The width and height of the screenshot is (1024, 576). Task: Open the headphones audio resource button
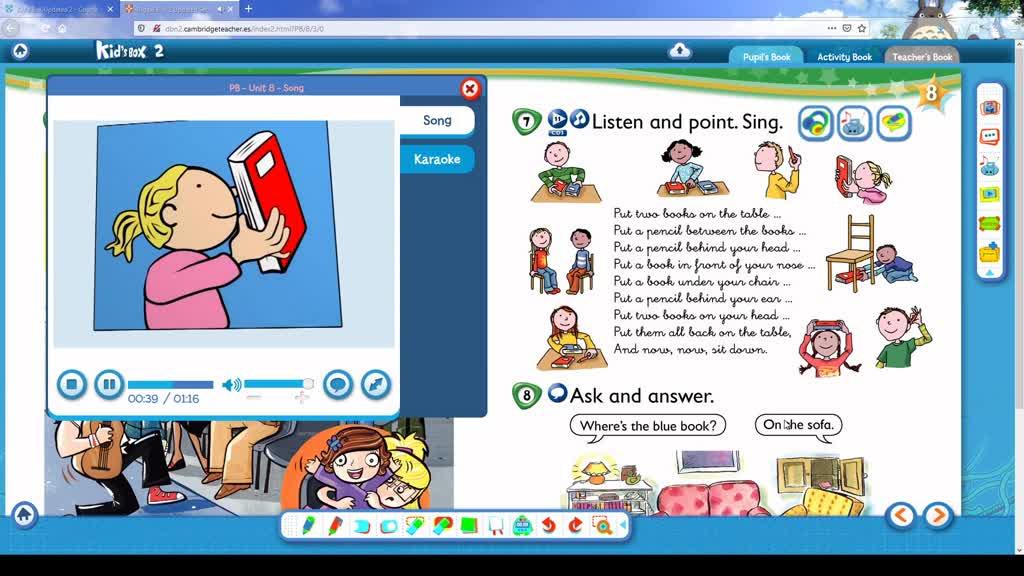click(816, 123)
